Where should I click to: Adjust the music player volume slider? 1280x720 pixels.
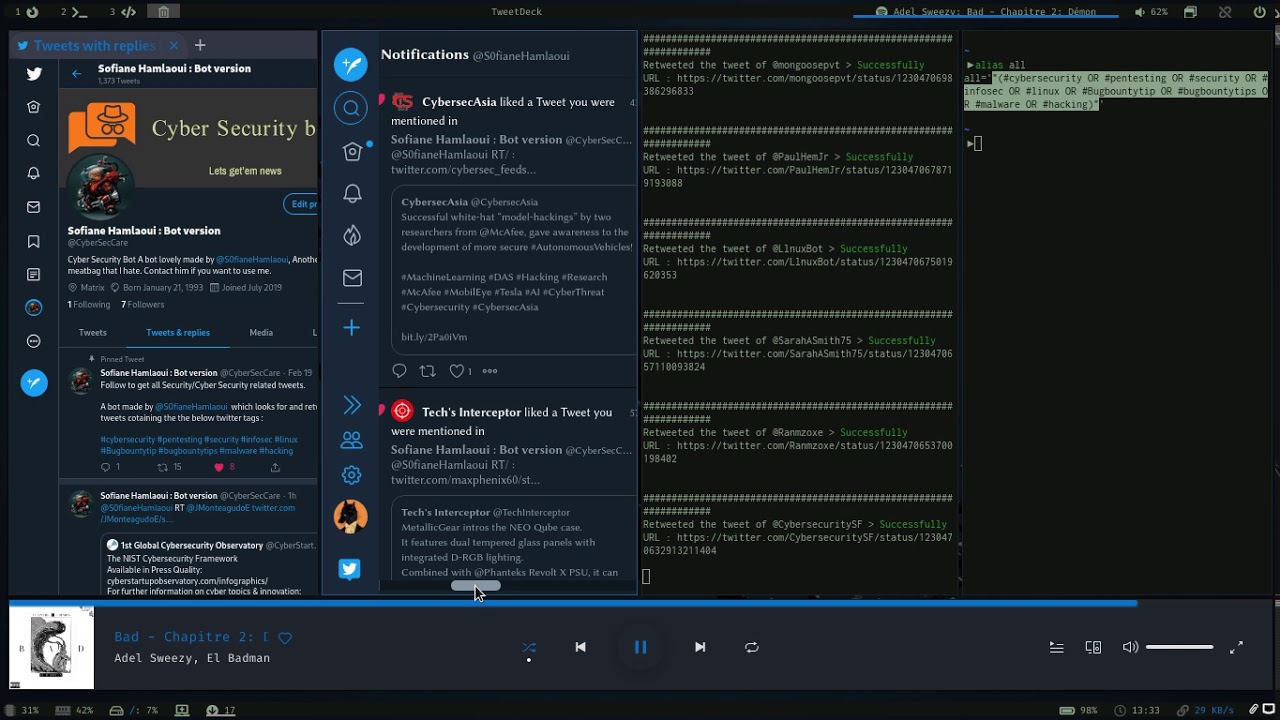pyautogui.click(x=1180, y=647)
